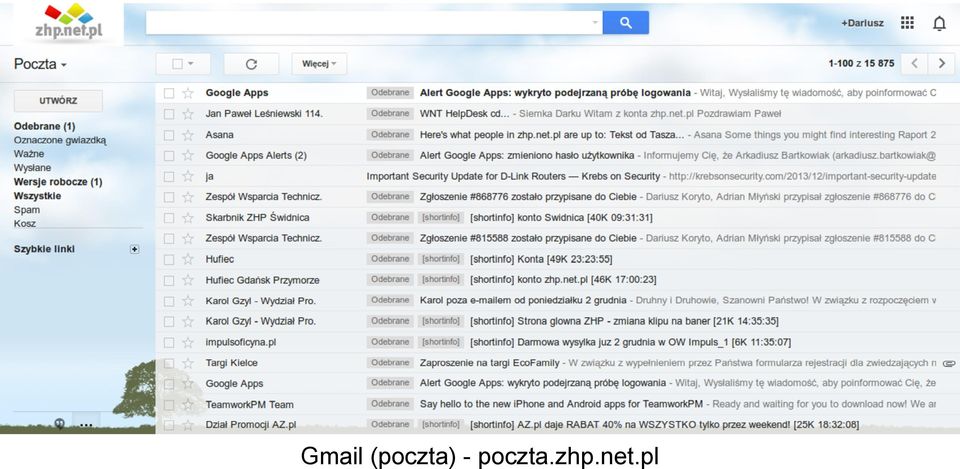The width and height of the screenshot is (960, 469).
Task: Click the blue search magnifier button
Action: pyautogui.click(x=625, y=23)
